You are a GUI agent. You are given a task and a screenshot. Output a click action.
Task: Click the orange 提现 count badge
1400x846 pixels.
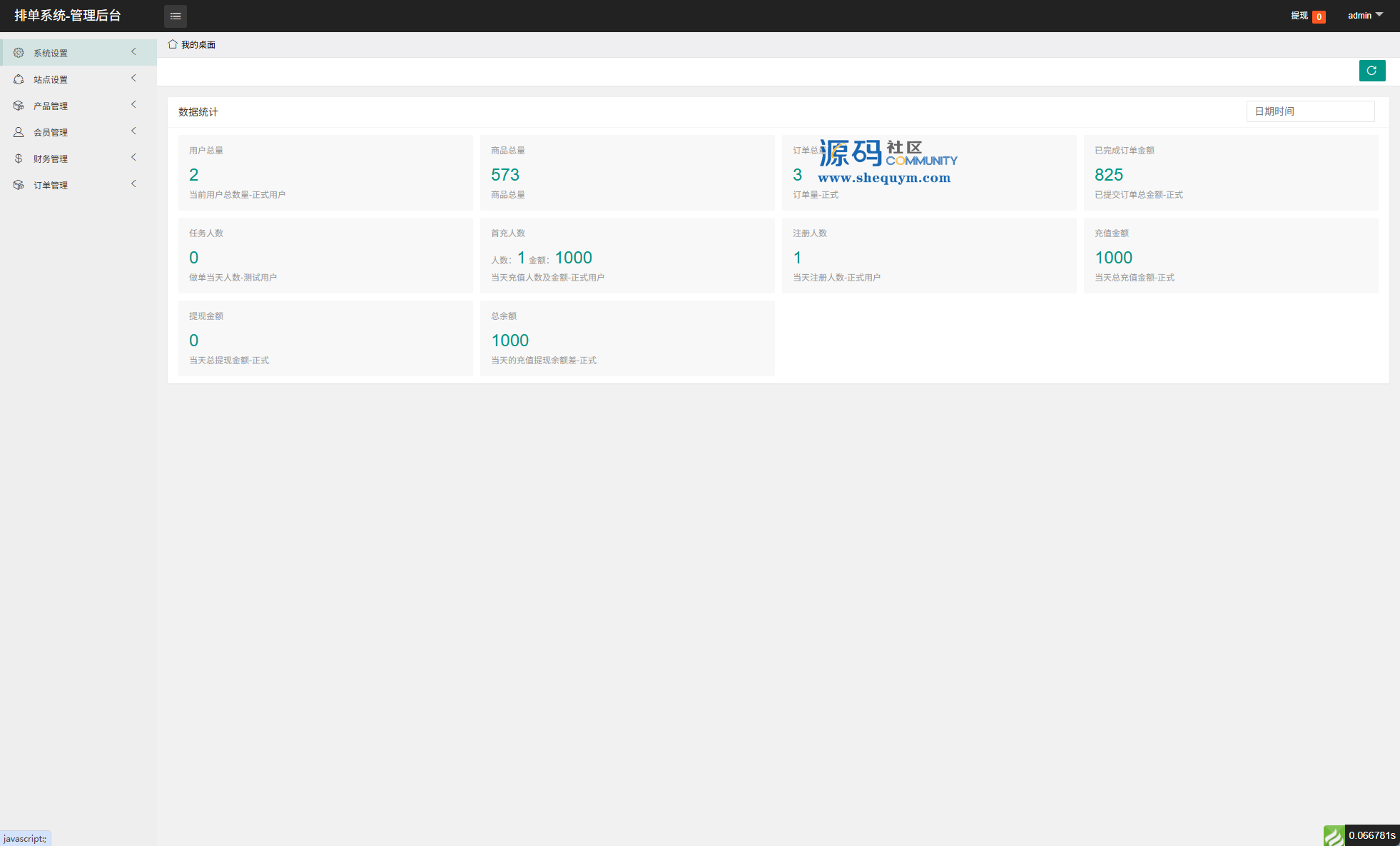point(1319,17)
